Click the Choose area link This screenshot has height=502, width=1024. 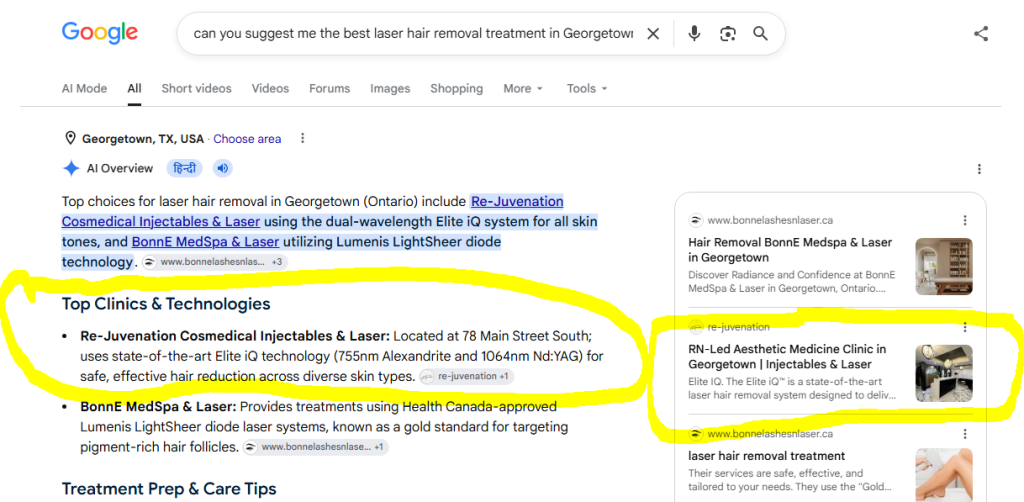[247, 138]
